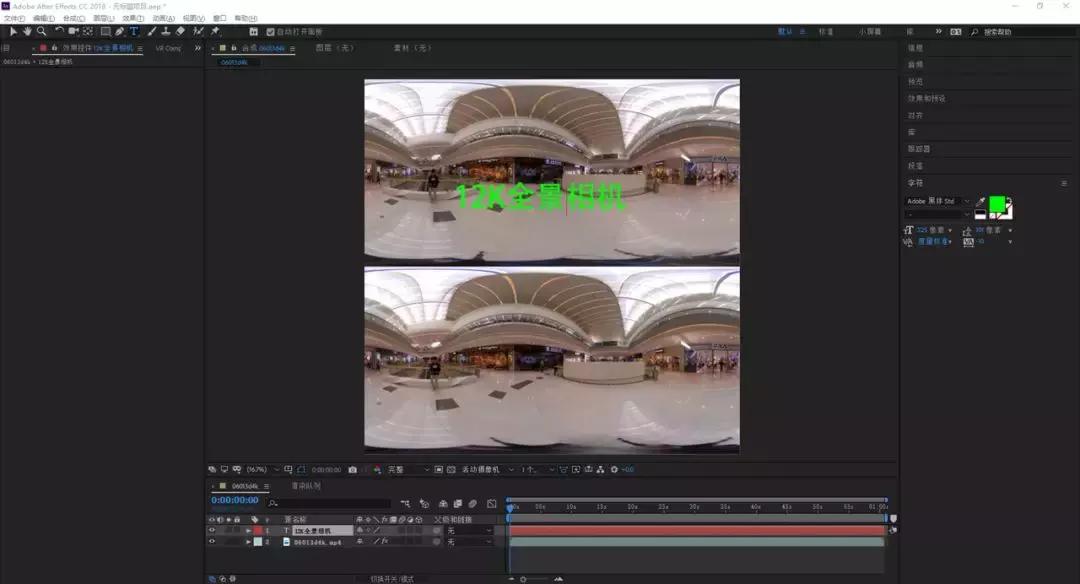Select the Eraser tool

tap(180, 31)
